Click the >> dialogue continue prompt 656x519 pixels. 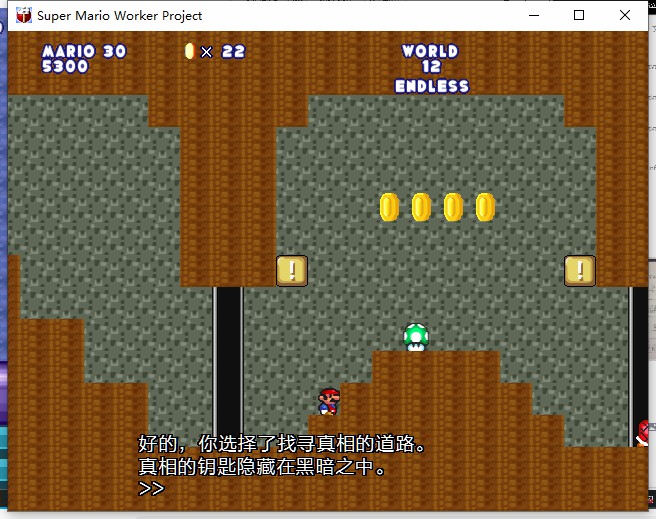coord(151,488)
